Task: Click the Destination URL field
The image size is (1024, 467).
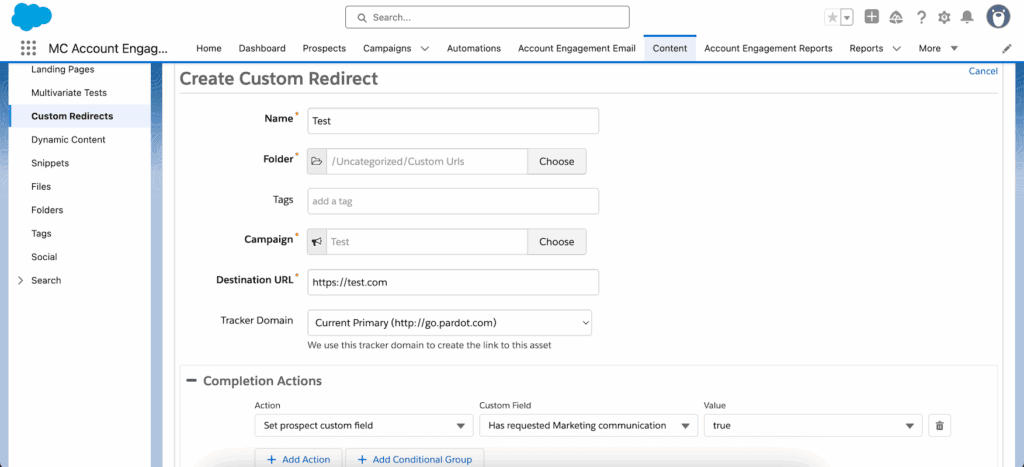Action: [x=453, y=282]
